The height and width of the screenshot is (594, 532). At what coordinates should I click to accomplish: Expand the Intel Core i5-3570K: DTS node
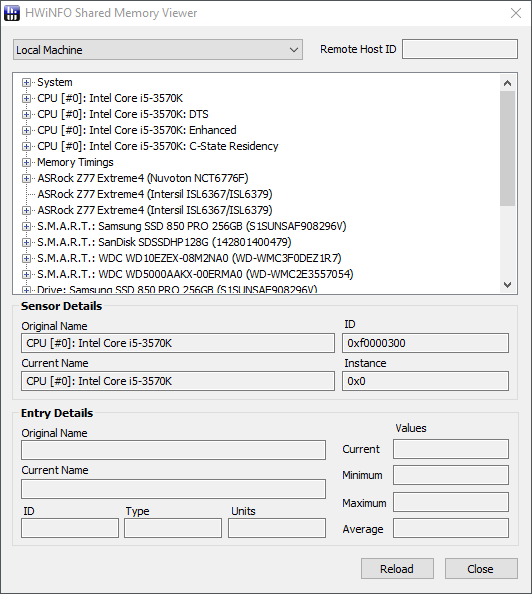point(26,114)
